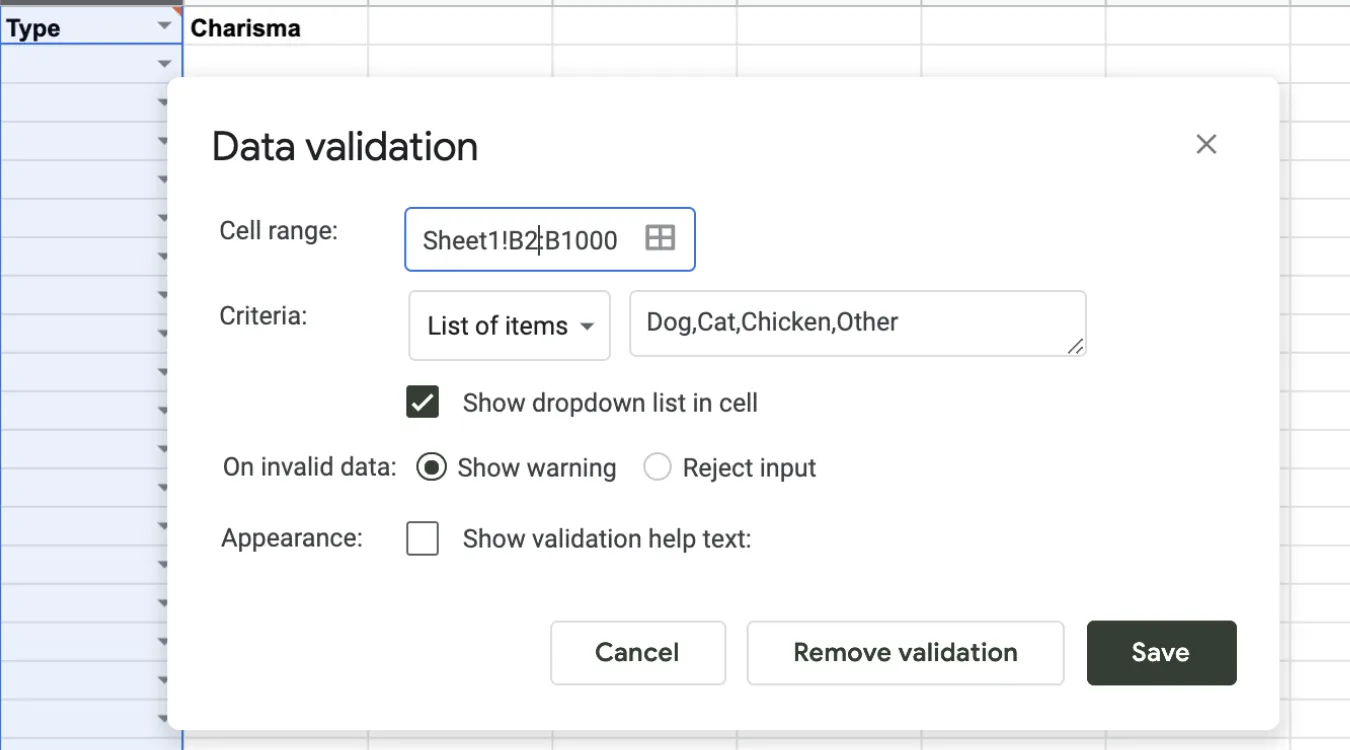Open the filter arrow on the Type header

[163, 24]
